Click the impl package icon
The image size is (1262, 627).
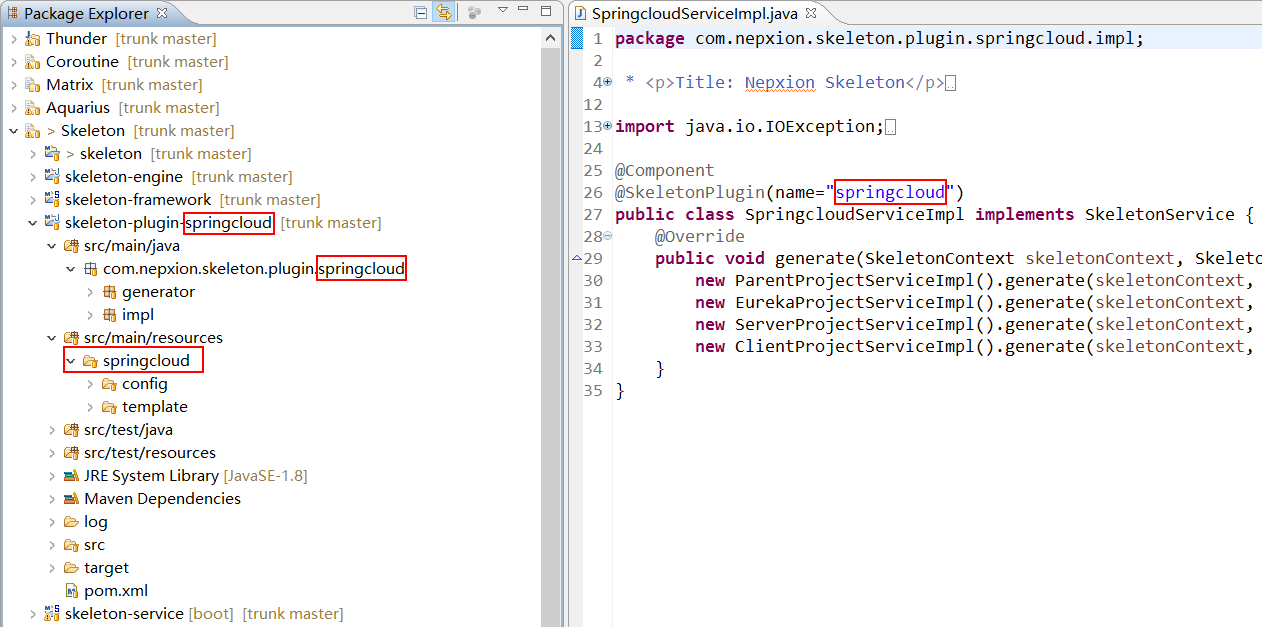click(x=109, y=315)
